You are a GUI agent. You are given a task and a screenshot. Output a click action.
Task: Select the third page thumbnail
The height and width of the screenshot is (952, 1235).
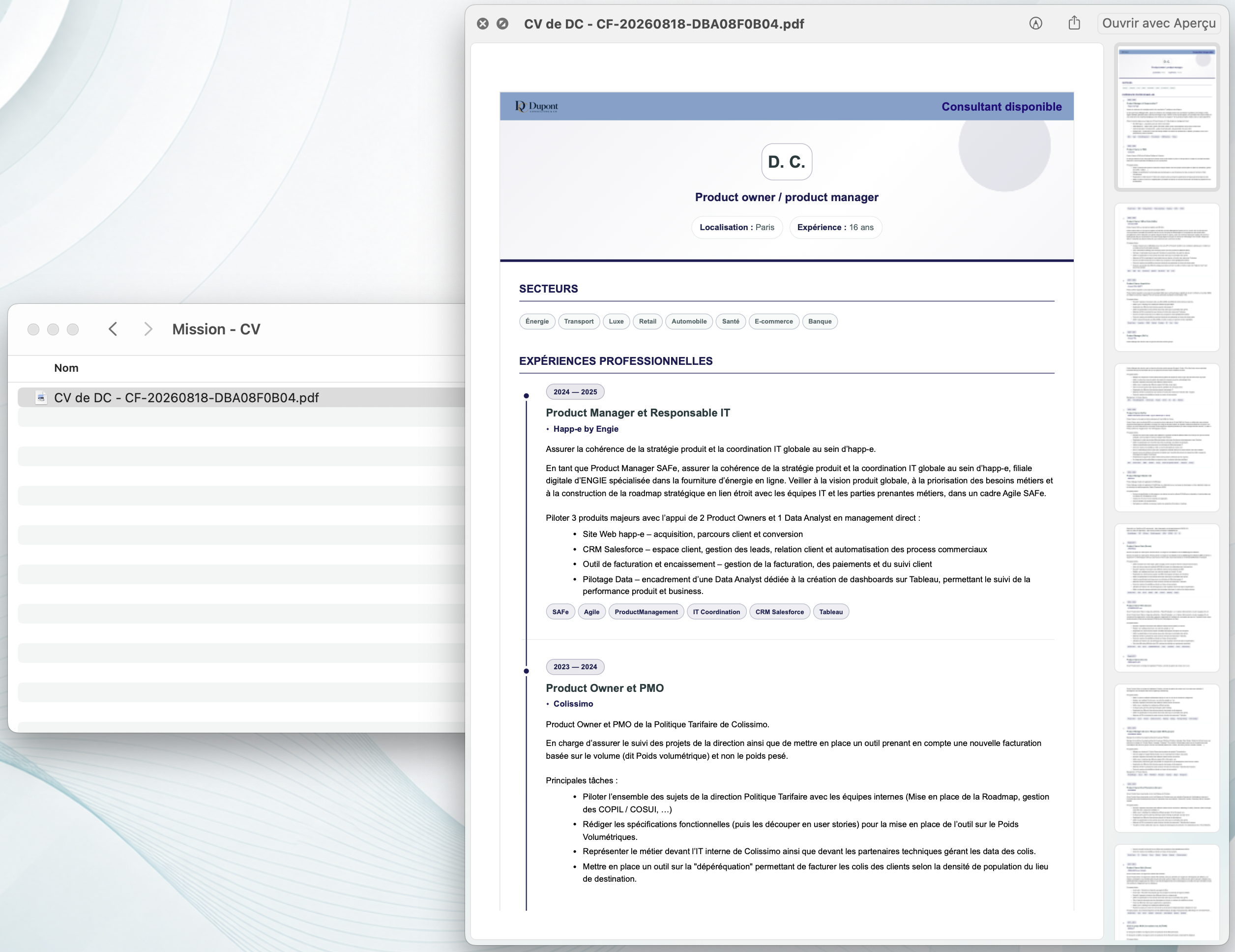coord(1167,438)
